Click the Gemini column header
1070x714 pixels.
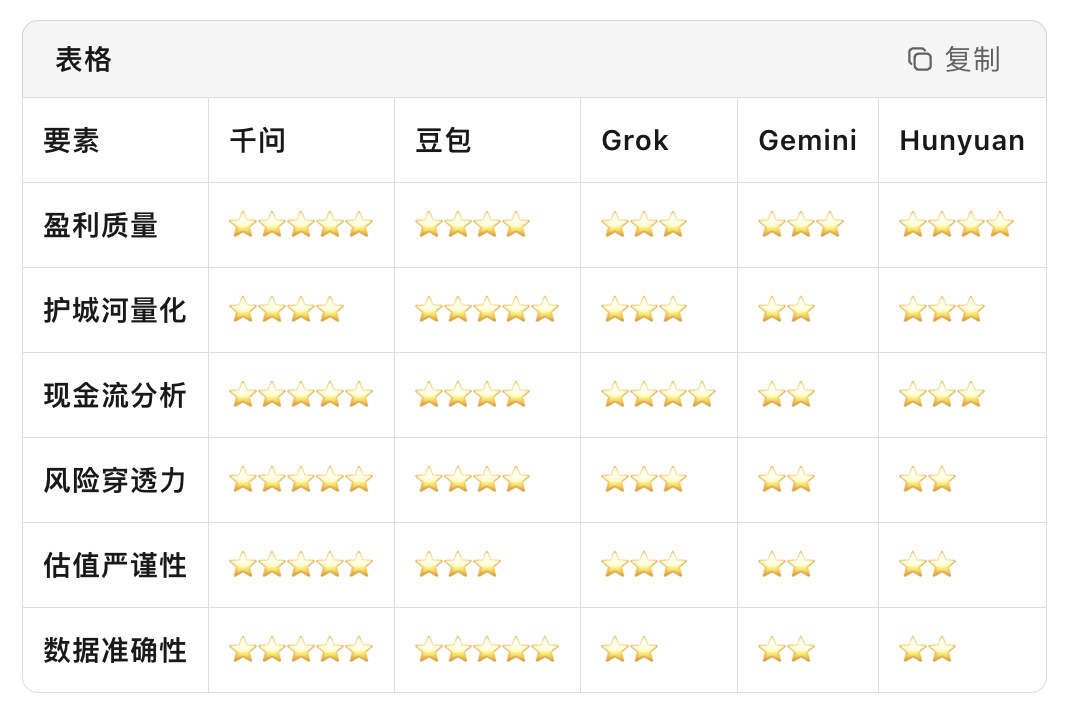pyautogui.click(x=808, y=141)
